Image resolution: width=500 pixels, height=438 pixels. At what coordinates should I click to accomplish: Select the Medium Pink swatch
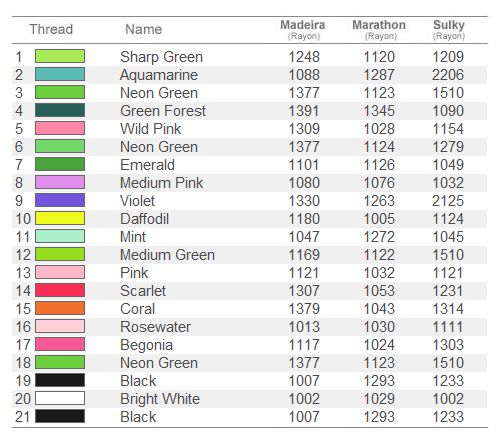click(60, 182)
